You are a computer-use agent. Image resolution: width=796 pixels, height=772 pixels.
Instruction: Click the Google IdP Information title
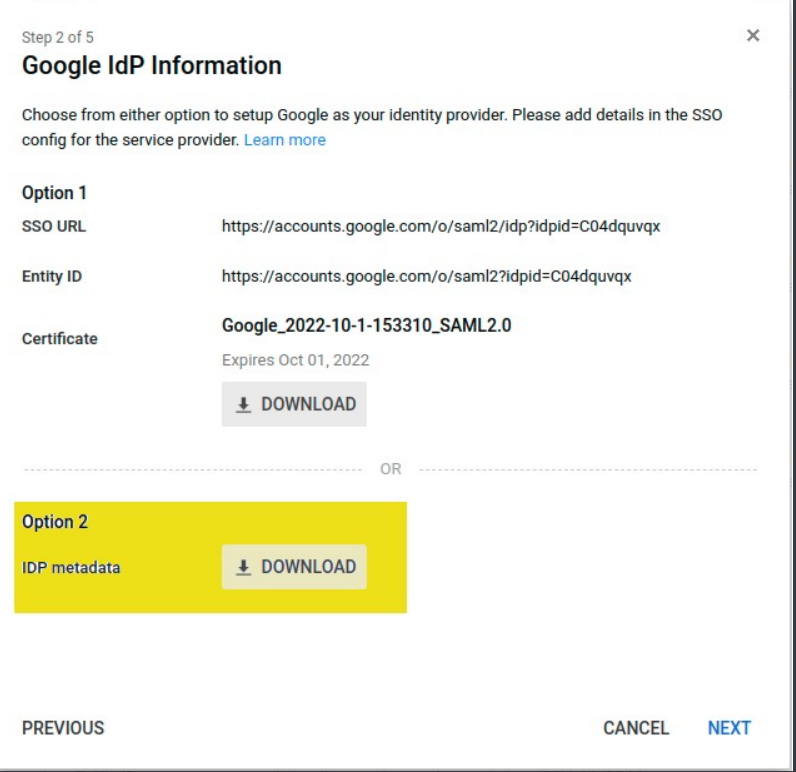(152, 65)
